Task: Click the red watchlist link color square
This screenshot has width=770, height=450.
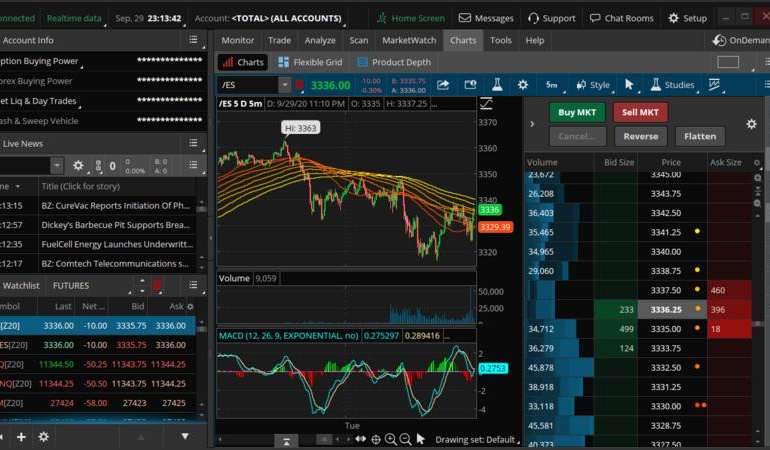Action: pyautogui.click(x=157, y=285)
